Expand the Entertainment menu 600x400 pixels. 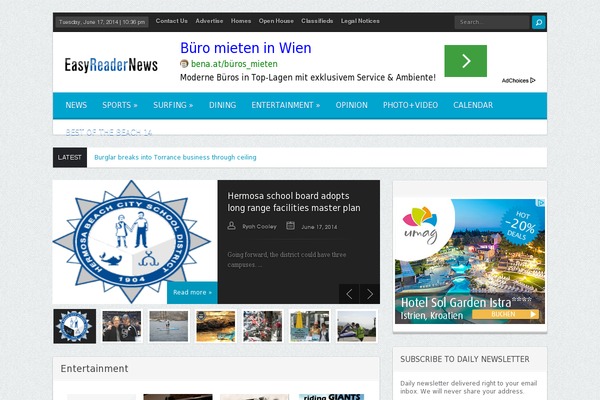pos(285,105)
